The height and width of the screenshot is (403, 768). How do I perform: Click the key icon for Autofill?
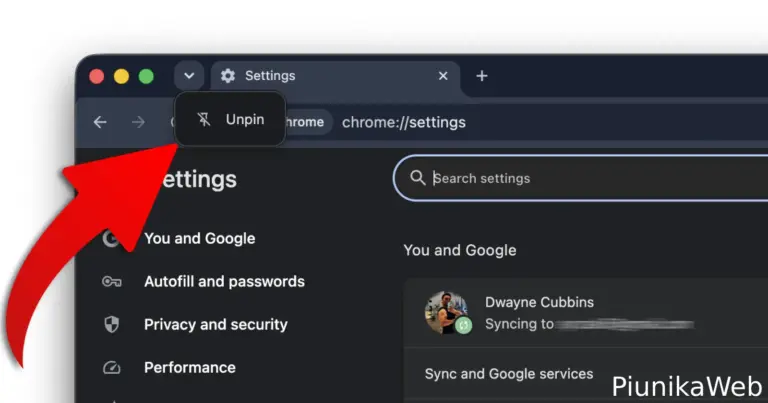tap(112, 282)
